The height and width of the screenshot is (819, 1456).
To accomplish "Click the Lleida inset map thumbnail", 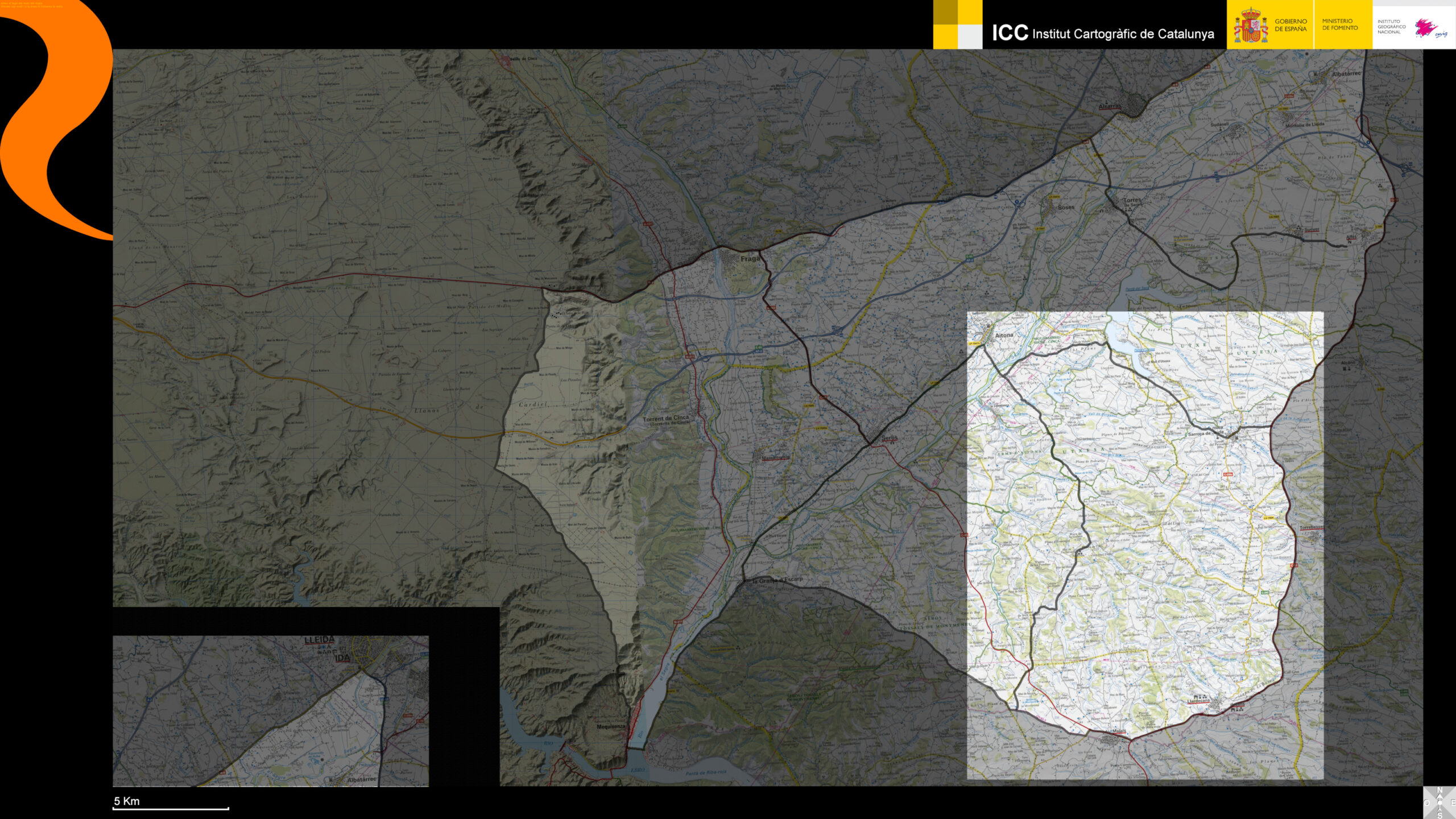I will pos(270,711).
